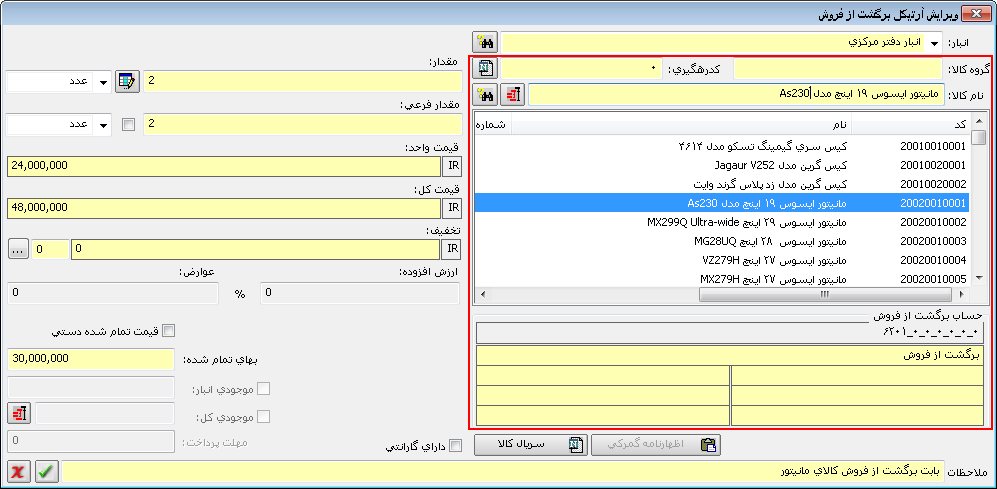Select row MX279H monitor
The image size is (997, 489).
[722, 279]
